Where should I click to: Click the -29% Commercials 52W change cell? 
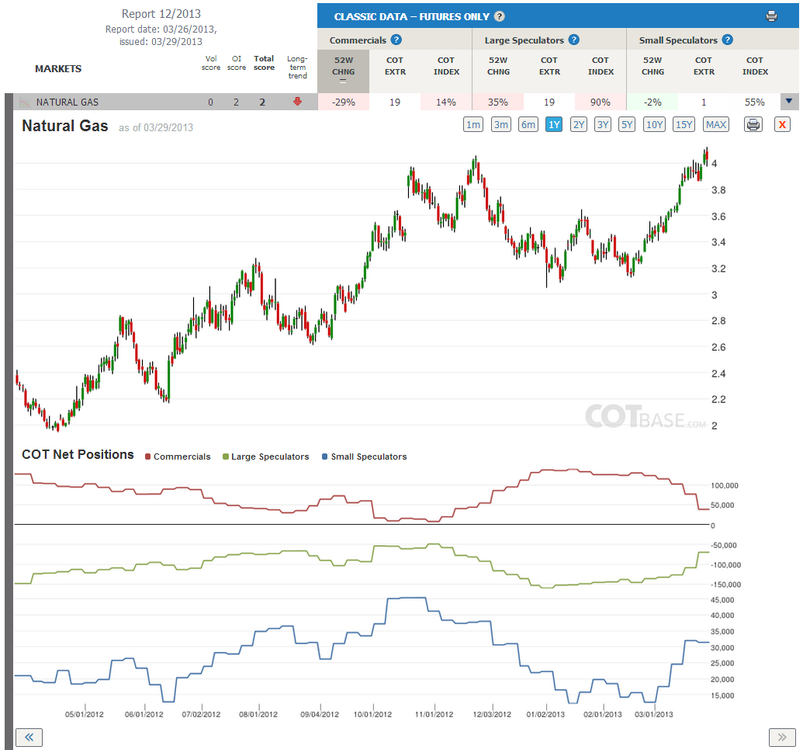pos(343,102)
